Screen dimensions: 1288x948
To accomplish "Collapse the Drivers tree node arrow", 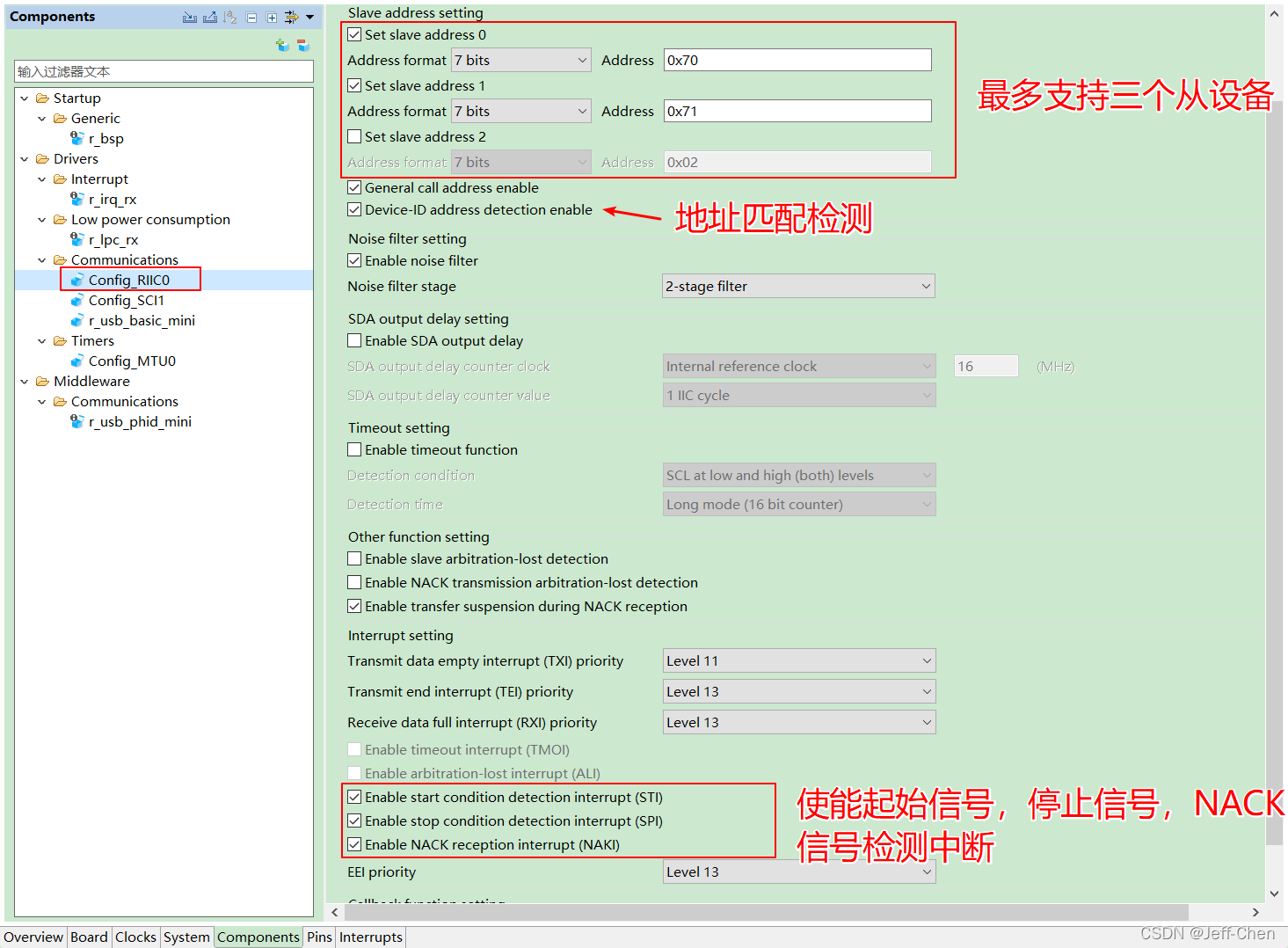I will point(25,158).
